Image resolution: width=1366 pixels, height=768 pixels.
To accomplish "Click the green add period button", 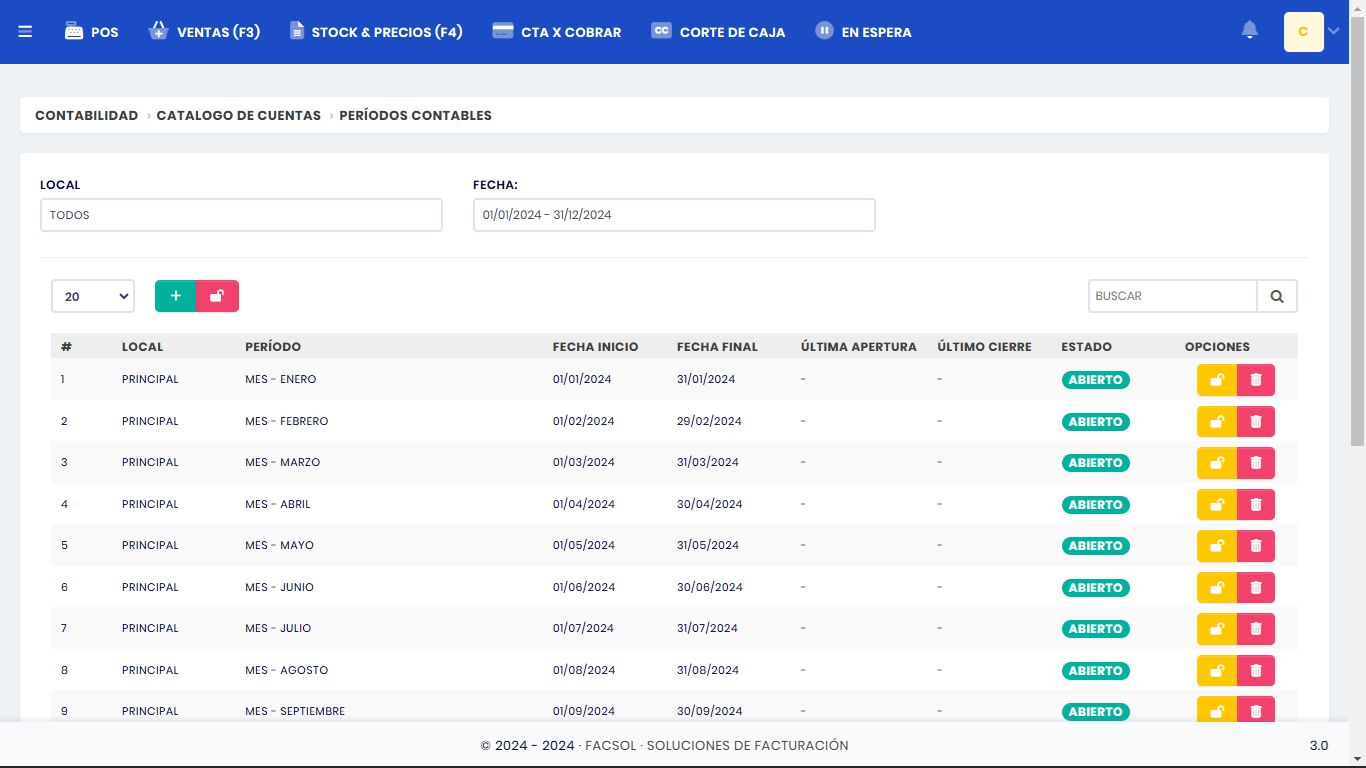I will pos(176,296).
